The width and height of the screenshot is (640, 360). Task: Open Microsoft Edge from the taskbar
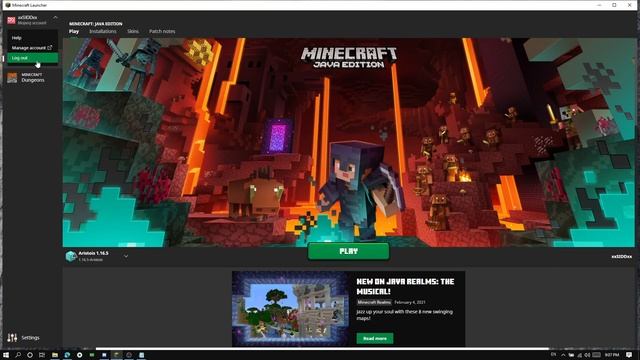(67, 355)
